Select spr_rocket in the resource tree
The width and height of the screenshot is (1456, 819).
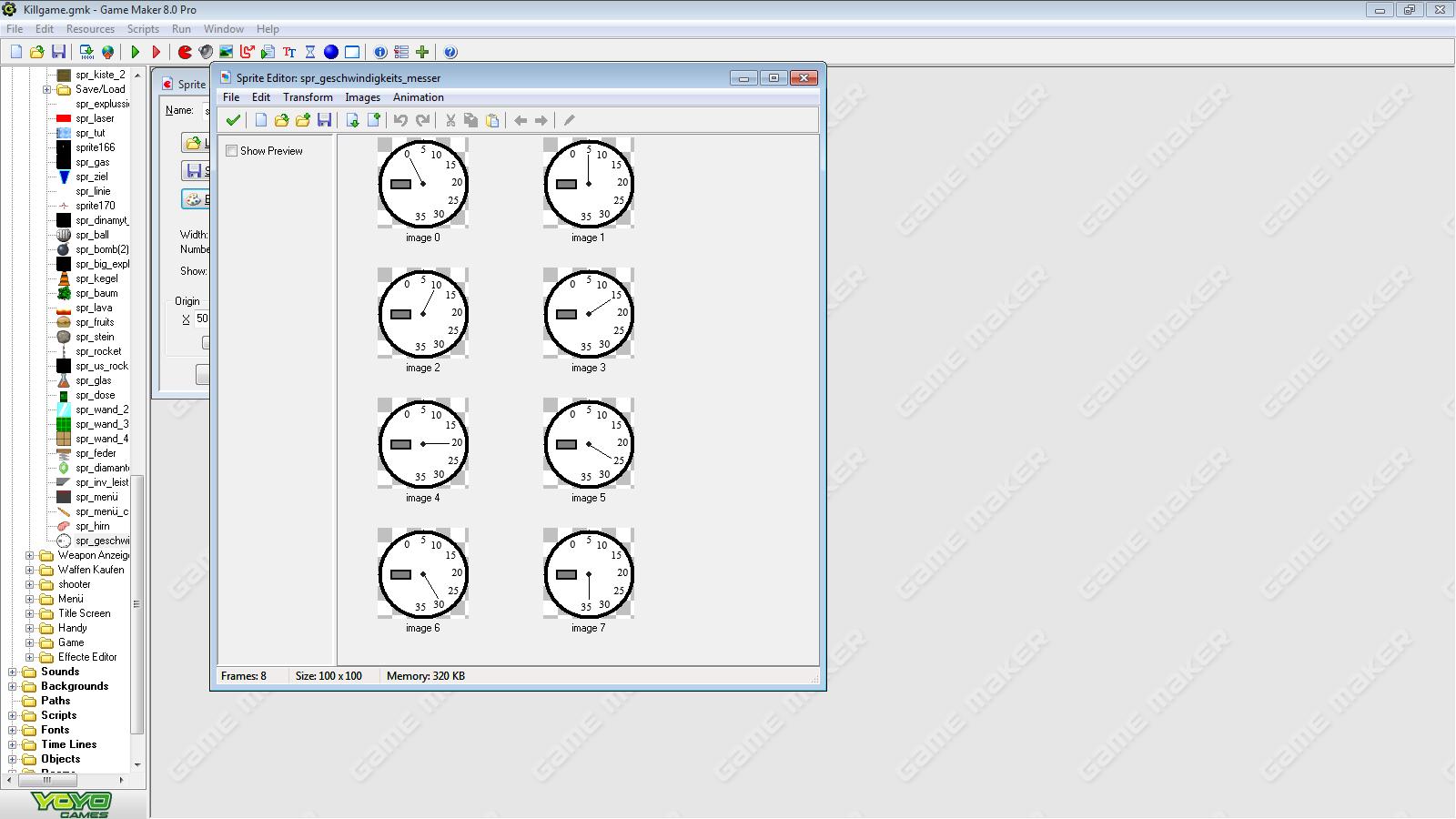click(98, 351)
